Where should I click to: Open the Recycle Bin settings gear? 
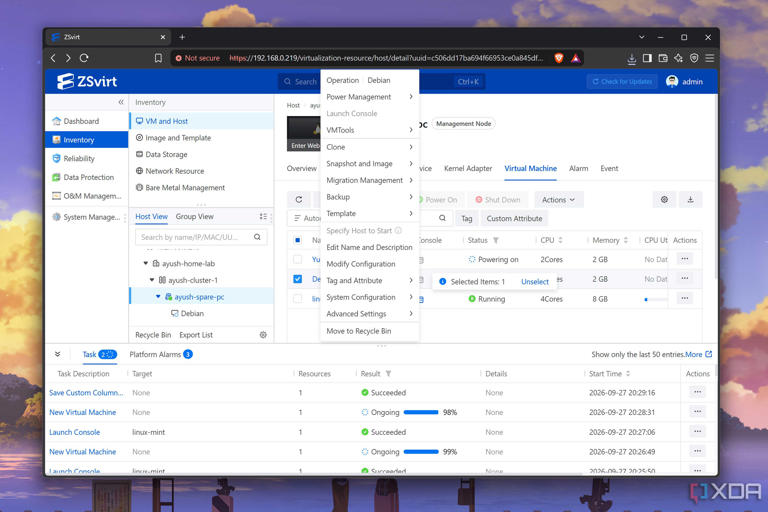point(263,335)
